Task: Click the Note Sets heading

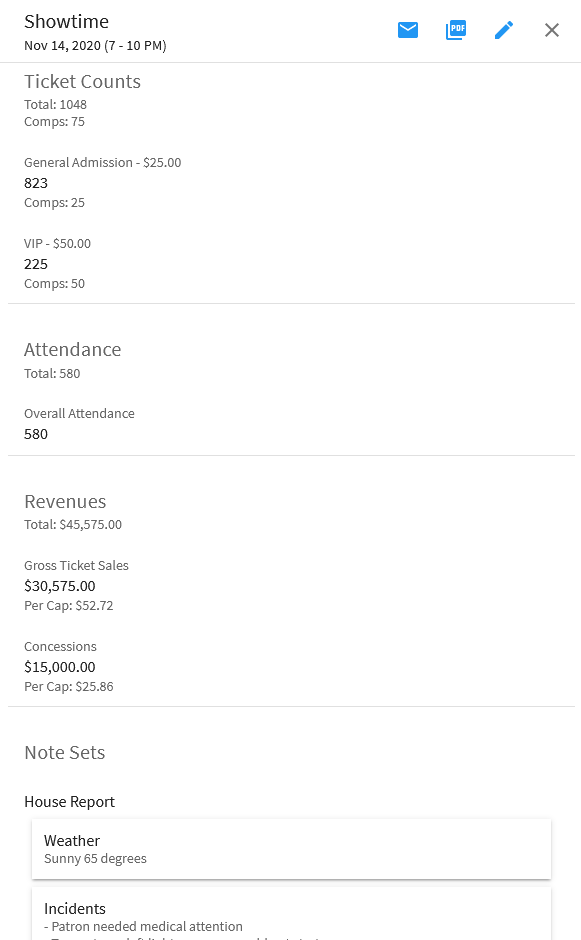Action: click(65, 752)
